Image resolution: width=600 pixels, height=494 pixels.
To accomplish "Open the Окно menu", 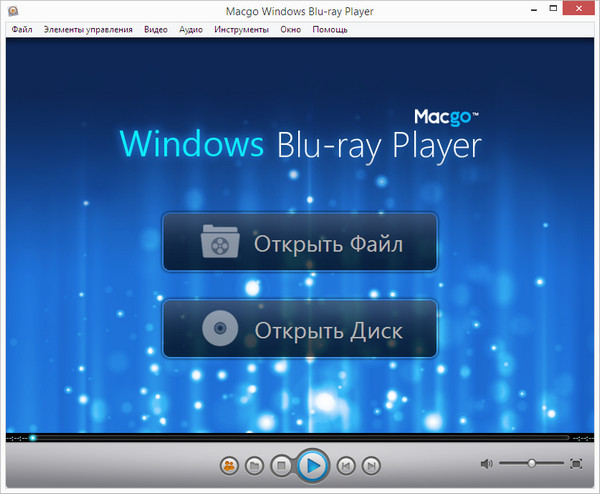I will tap(291, 30).
